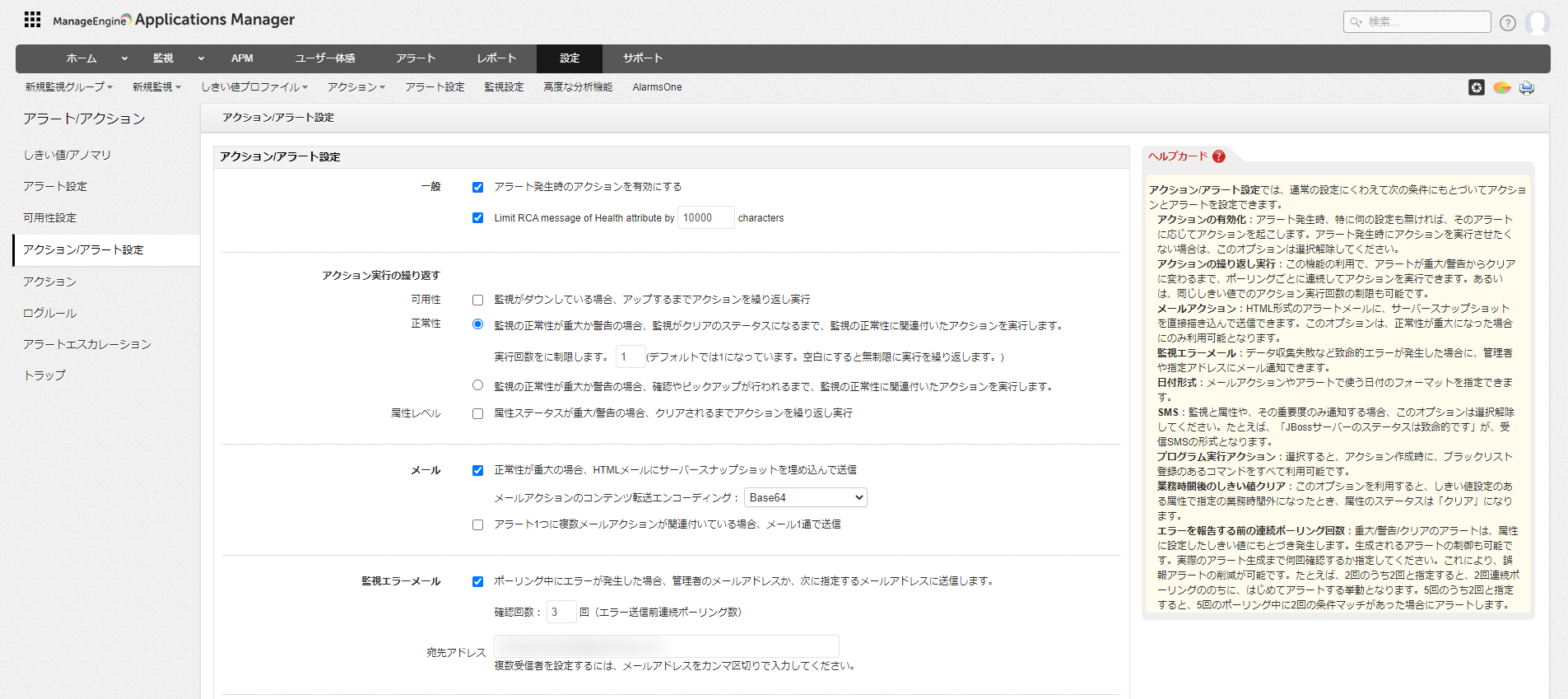The width and height of the screenshot is (1568, 699).
Task: Open the app launcher grid icon
Action: coord(32,20)
